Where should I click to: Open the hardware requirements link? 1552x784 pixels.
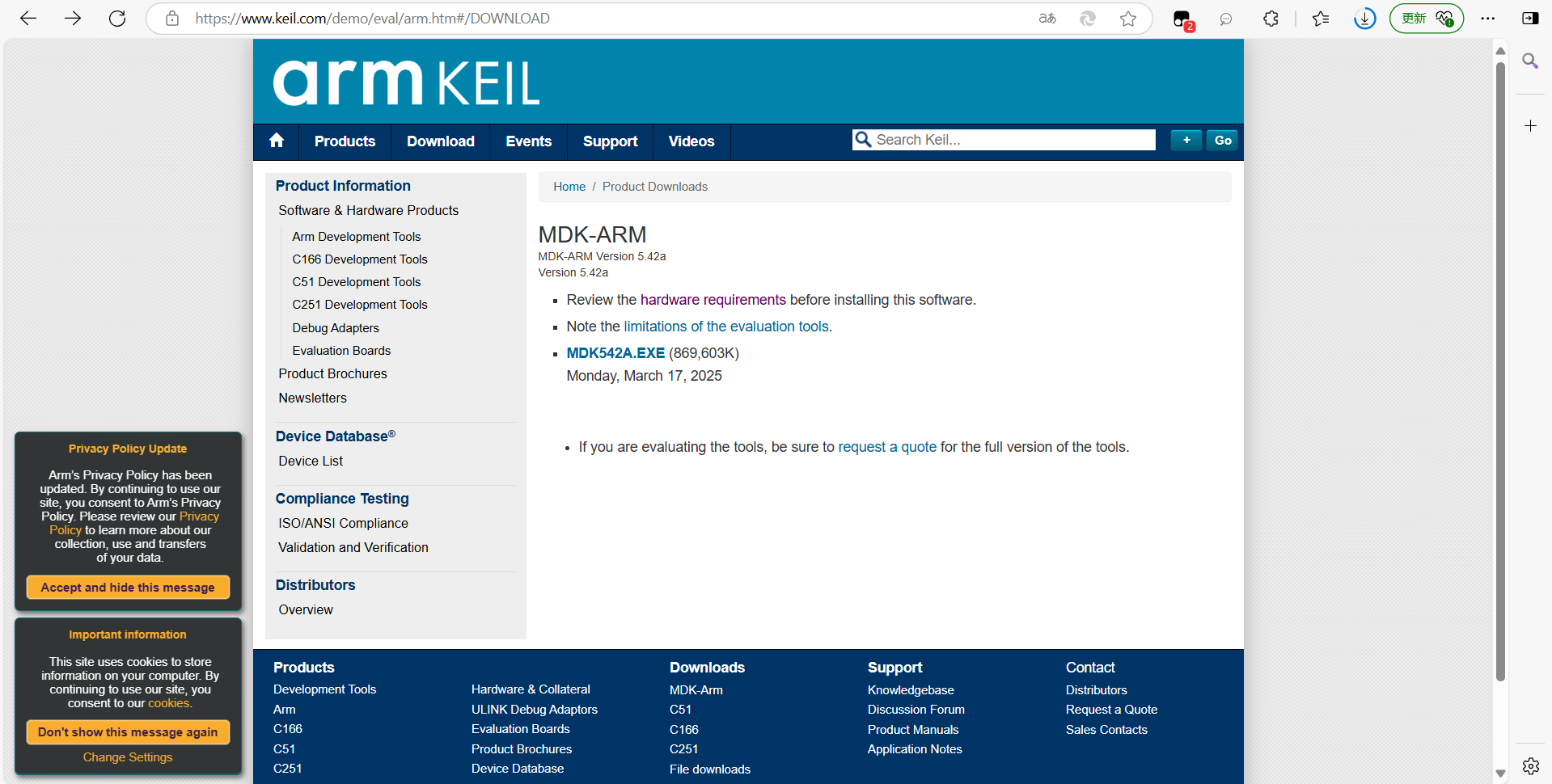713,300
